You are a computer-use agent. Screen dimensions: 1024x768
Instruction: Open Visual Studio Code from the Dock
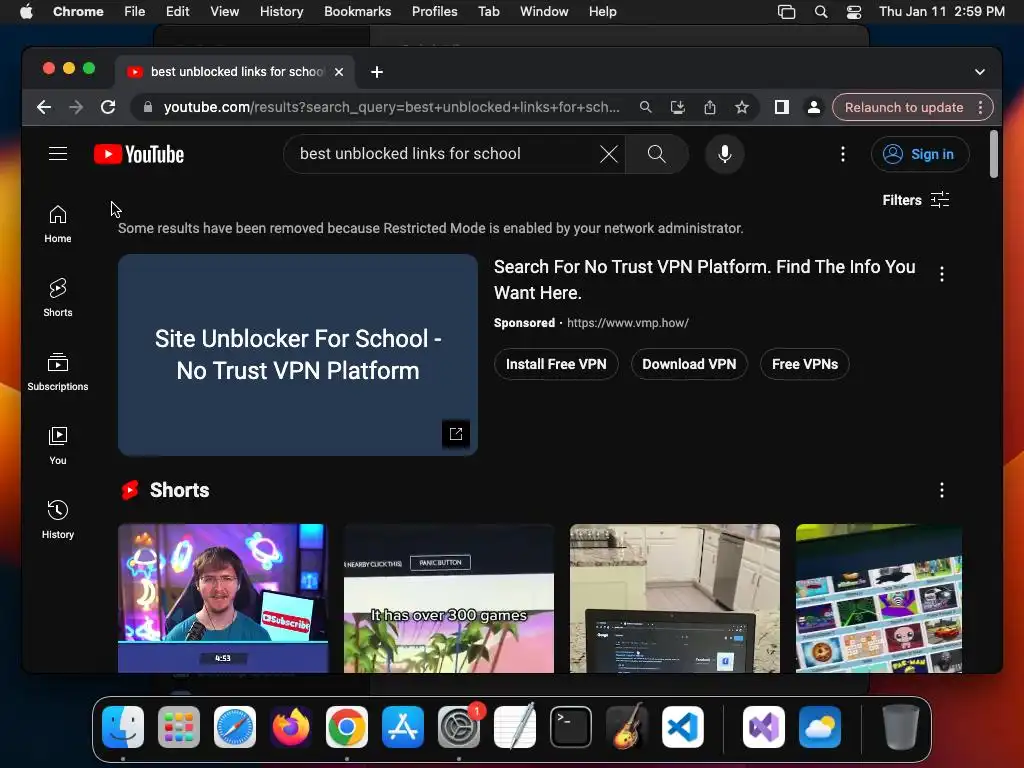point(682,727)
